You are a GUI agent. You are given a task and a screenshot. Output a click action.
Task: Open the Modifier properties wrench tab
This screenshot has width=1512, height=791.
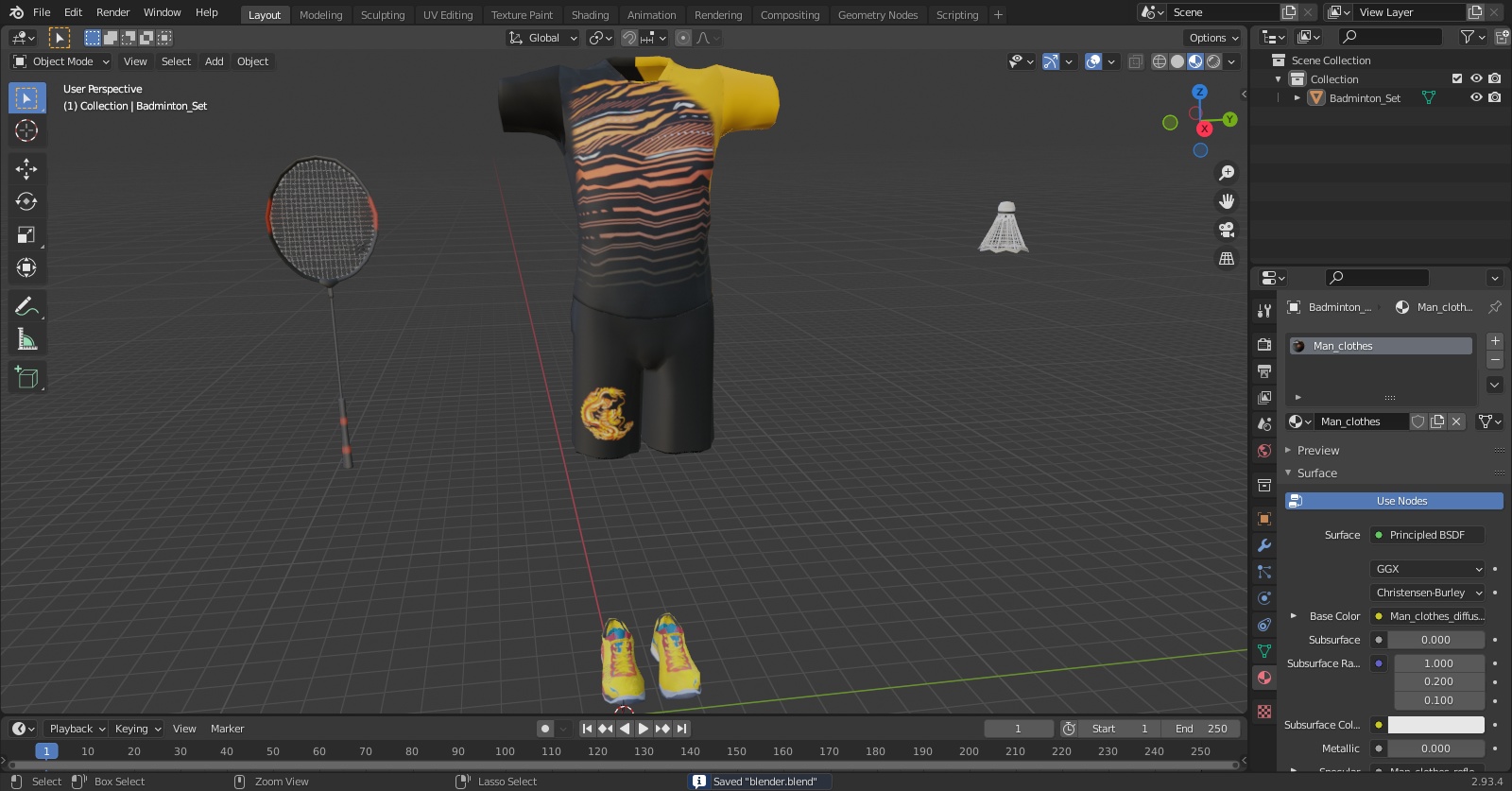click(x=1264, y=545)
